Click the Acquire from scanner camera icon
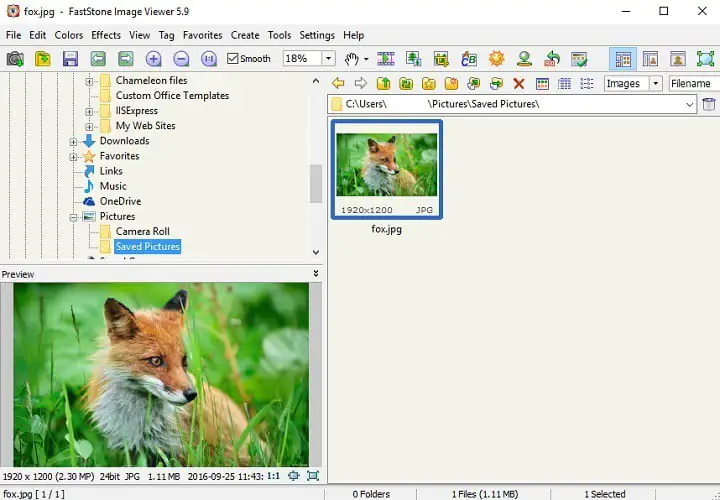The image size is (720, 500). click(15, 59)
